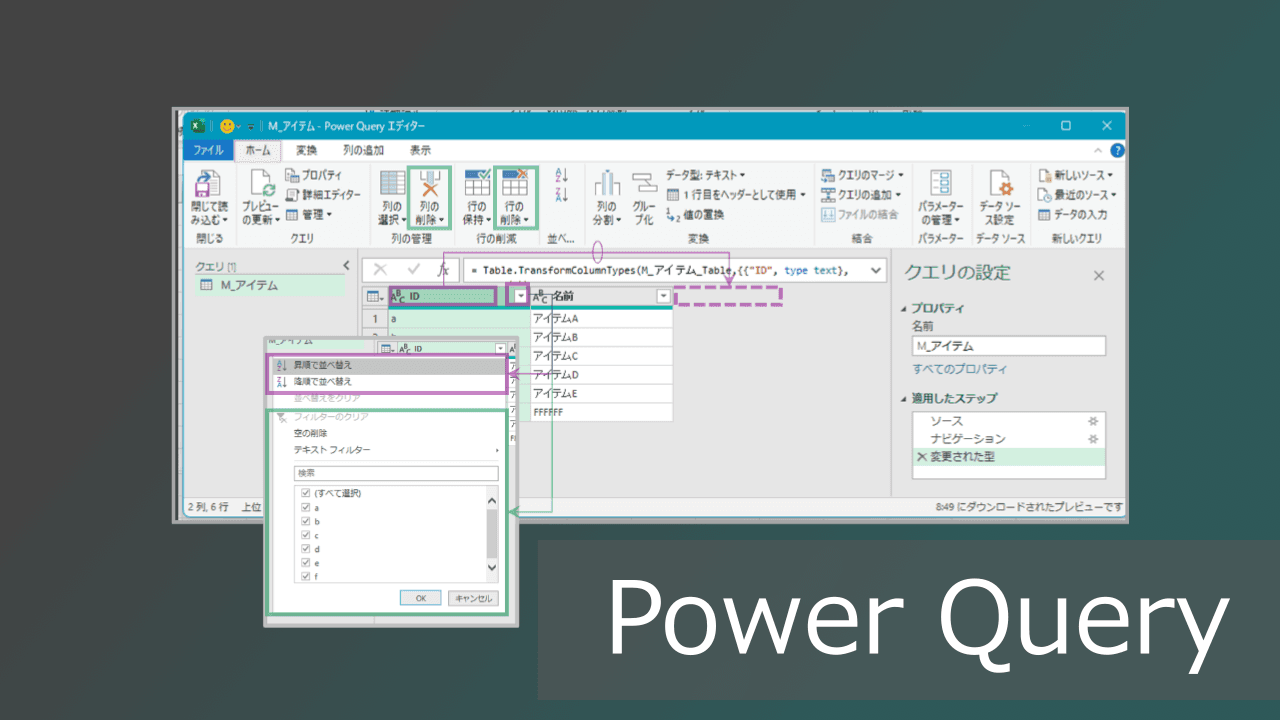Select 降順で並べ替え in the filter menu
This screenshot has width=1280, height=720.
tap(322, 381)
